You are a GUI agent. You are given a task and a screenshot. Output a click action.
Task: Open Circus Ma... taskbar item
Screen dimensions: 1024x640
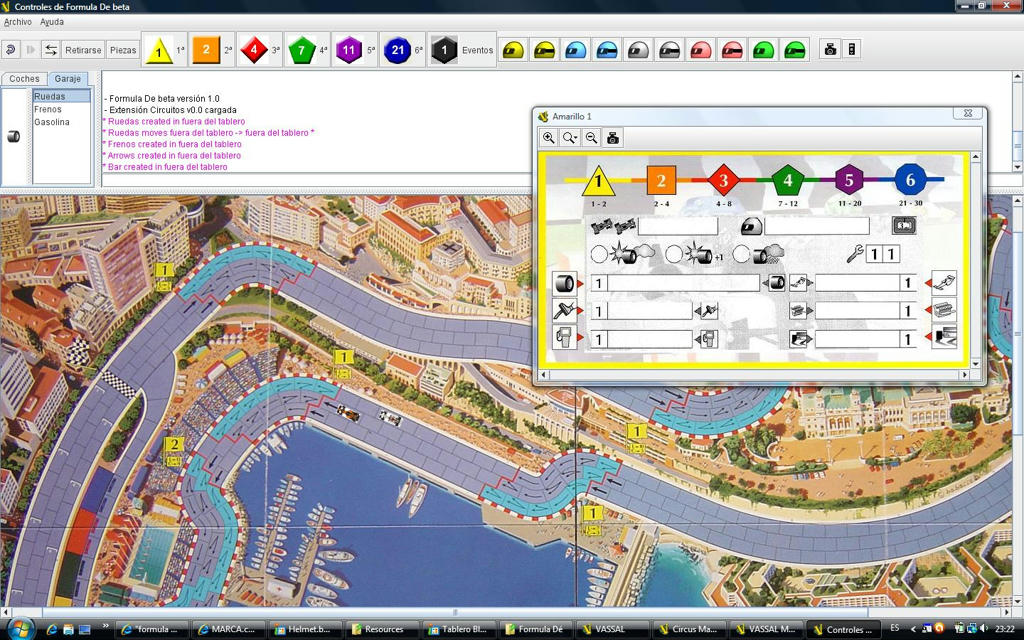click(688, 630)
